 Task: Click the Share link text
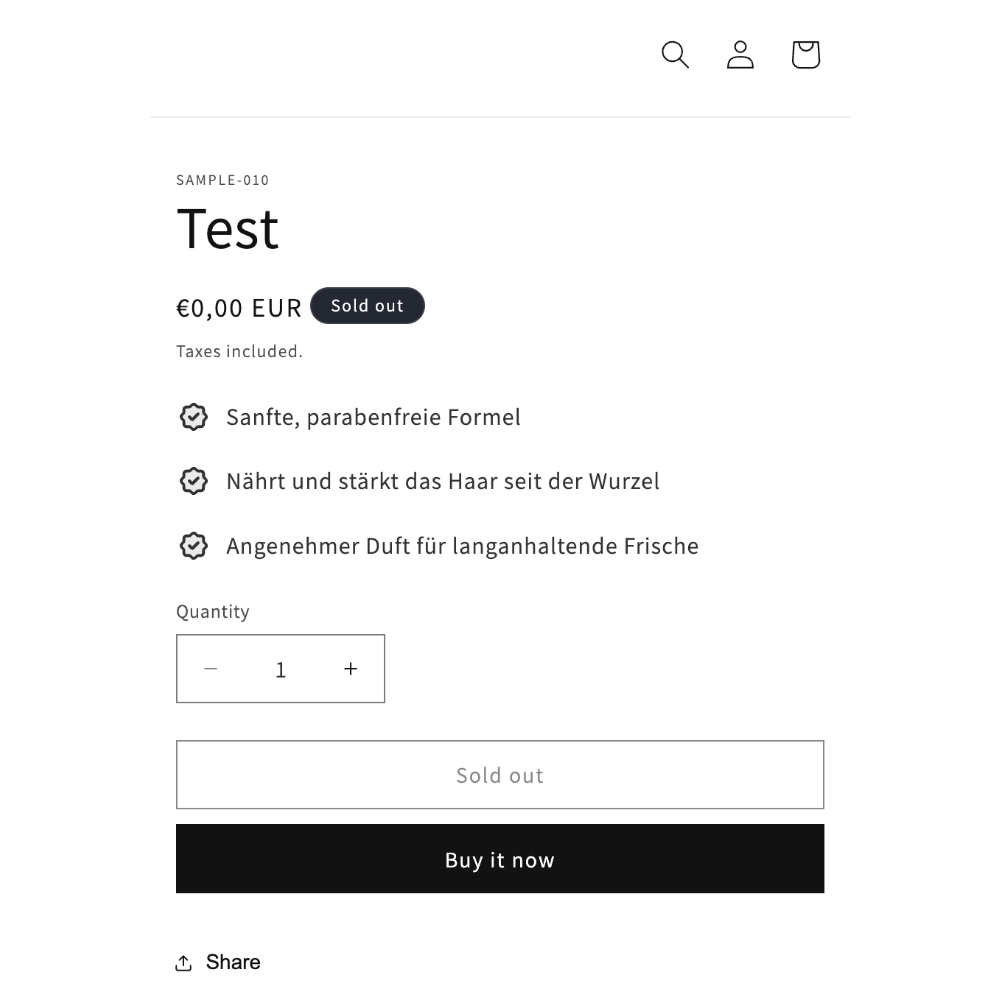233,962
